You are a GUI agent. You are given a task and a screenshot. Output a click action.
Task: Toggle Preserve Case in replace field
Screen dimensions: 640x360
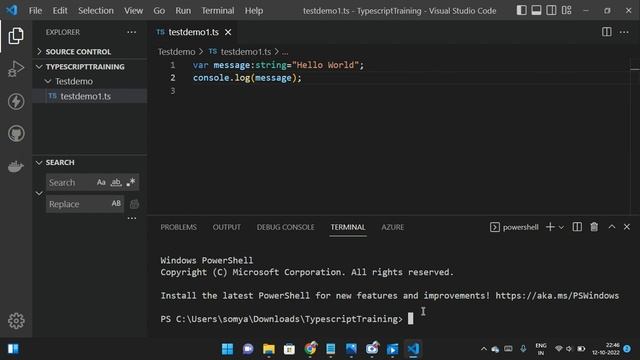(x=116, y=204)
